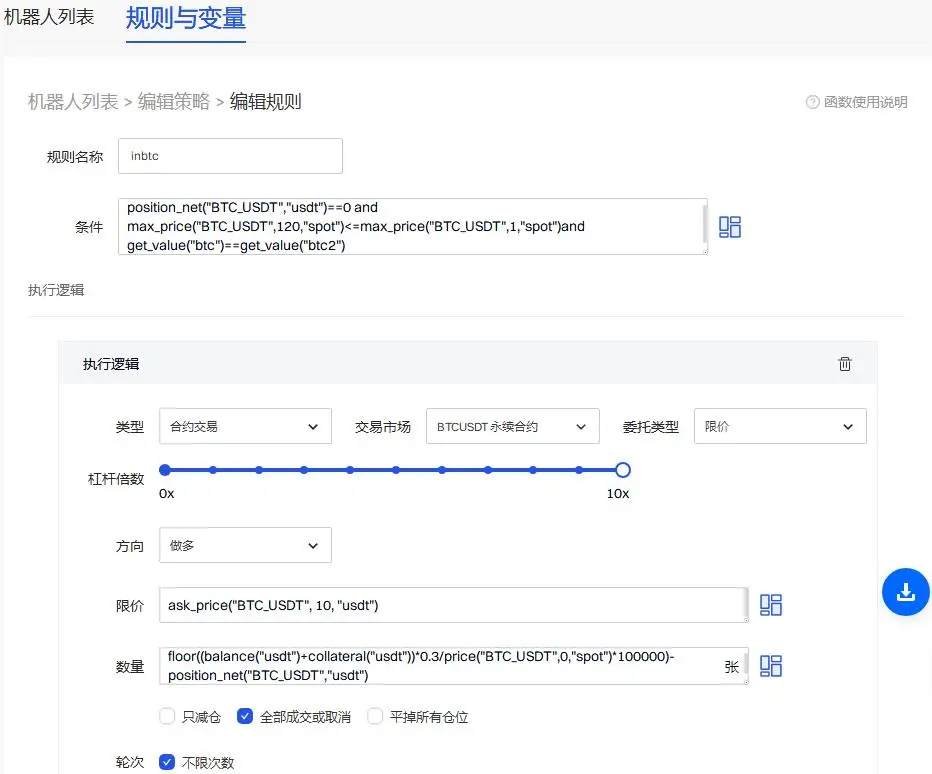
Task: Open the 类型 dropdown showing 合约交易
Action: point(245,426)
